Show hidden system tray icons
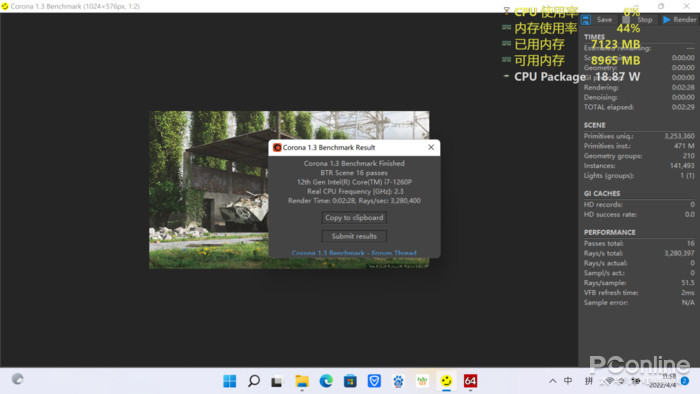700x394 pixels. coord(553,381)
